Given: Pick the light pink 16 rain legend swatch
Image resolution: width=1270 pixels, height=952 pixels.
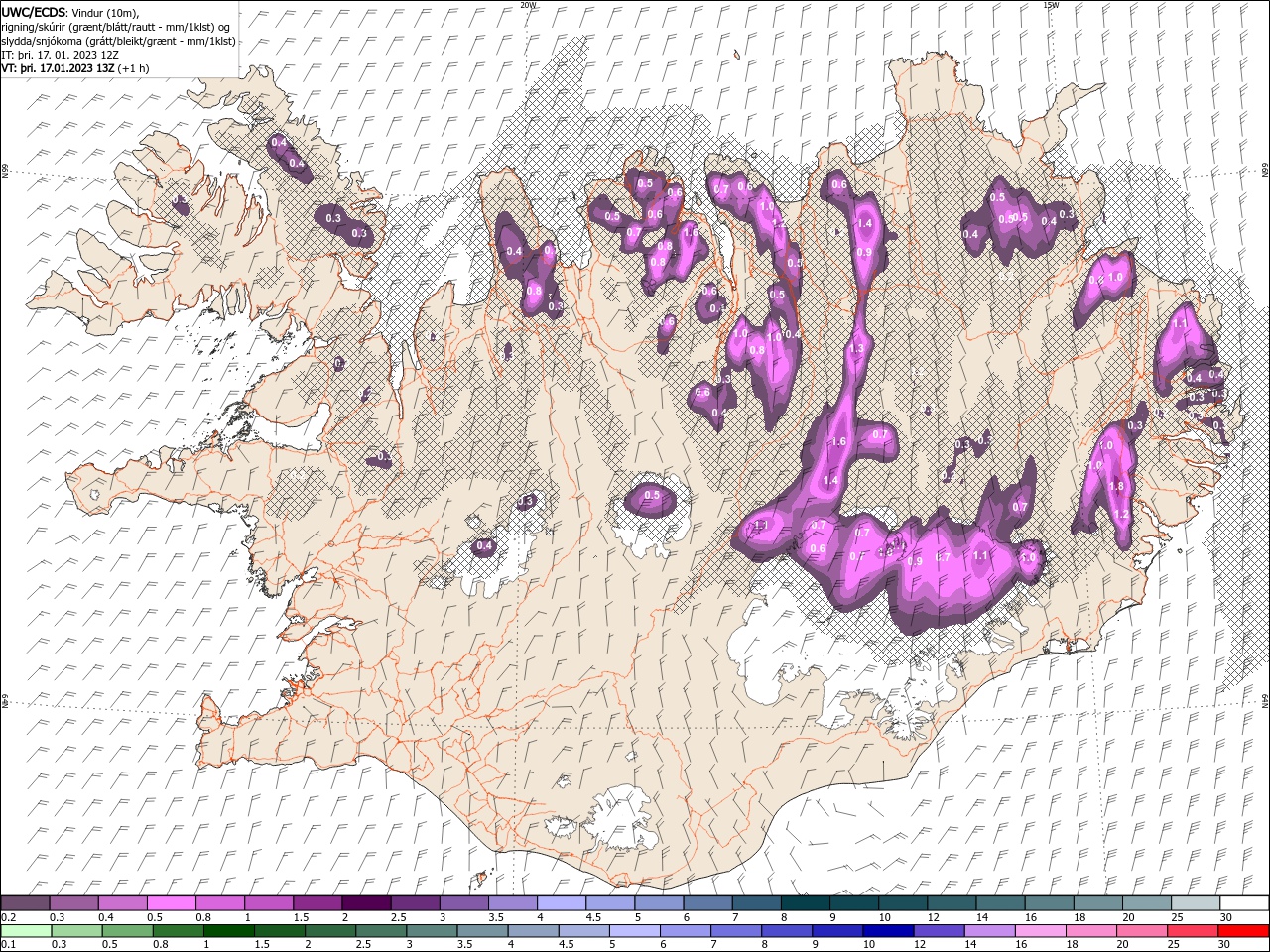Looking at the screenshot, I should (x=1039, y=931).
